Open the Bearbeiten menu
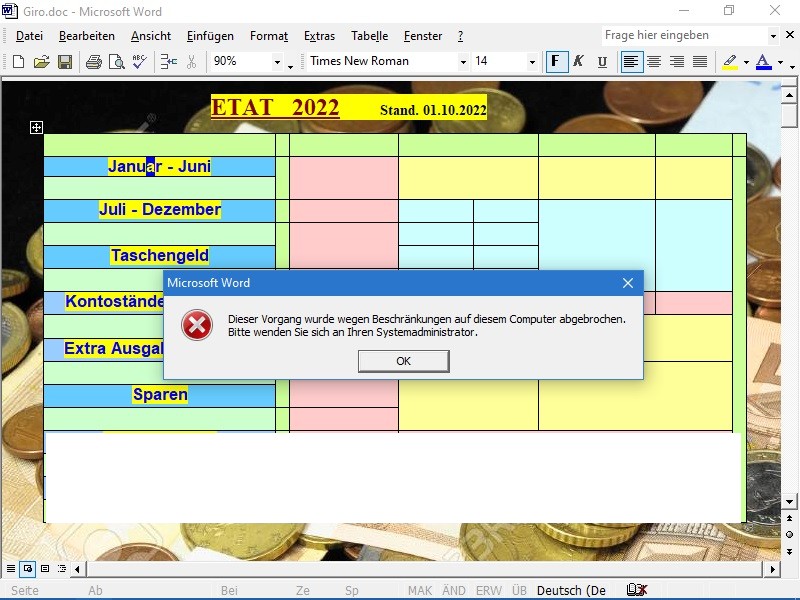 [87, 36]
